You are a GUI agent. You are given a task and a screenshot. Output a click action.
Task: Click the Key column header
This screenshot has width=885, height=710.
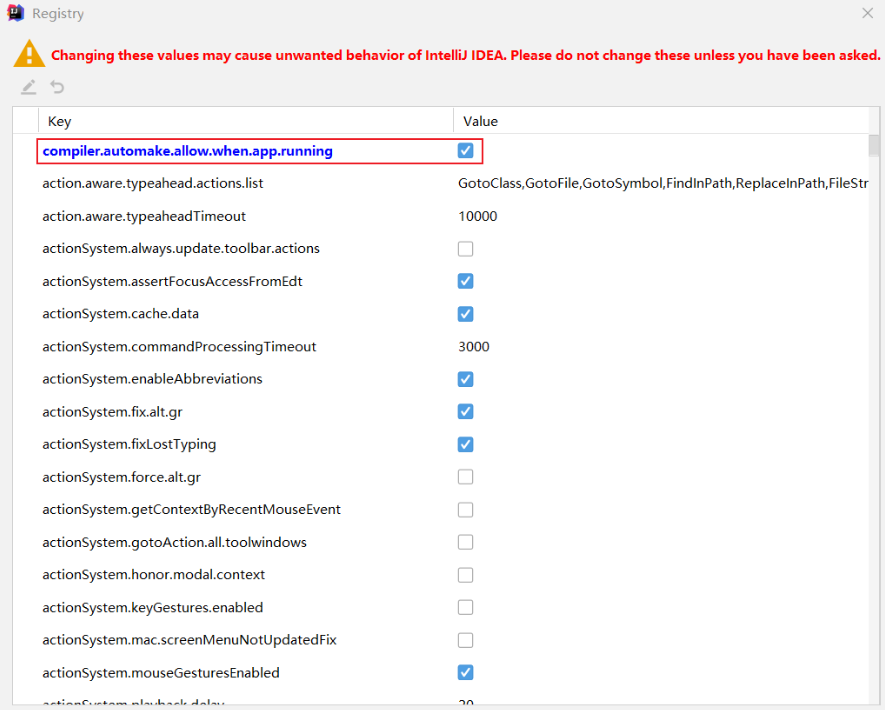(x=246, y=121)
